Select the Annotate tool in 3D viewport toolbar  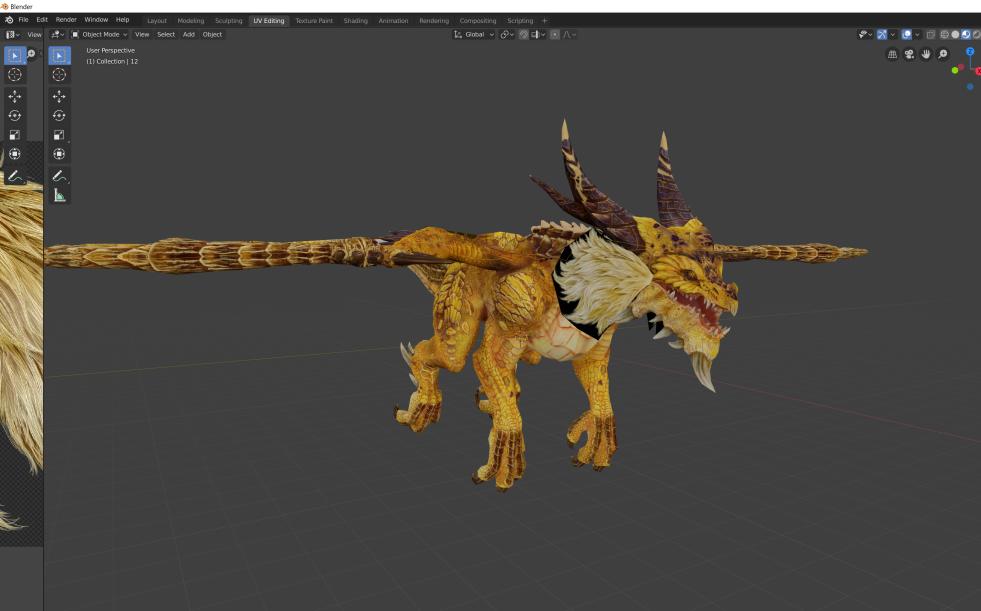tap(59, 176)
